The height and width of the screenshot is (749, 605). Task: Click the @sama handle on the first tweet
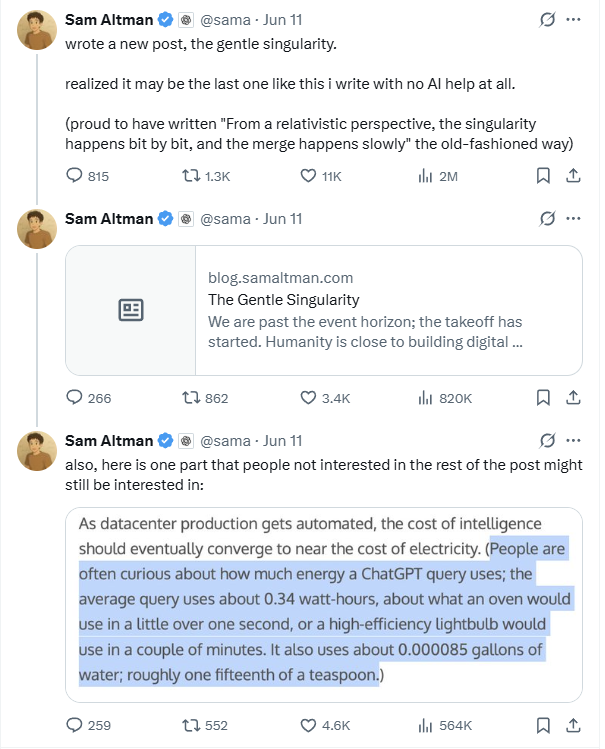[x=228, y=19]
